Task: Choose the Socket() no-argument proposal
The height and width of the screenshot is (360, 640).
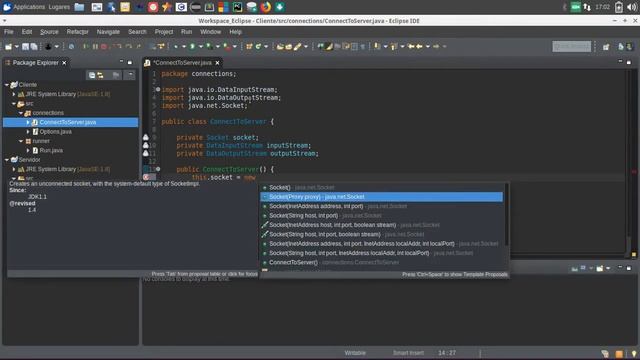Action: [x=382, y=187]
